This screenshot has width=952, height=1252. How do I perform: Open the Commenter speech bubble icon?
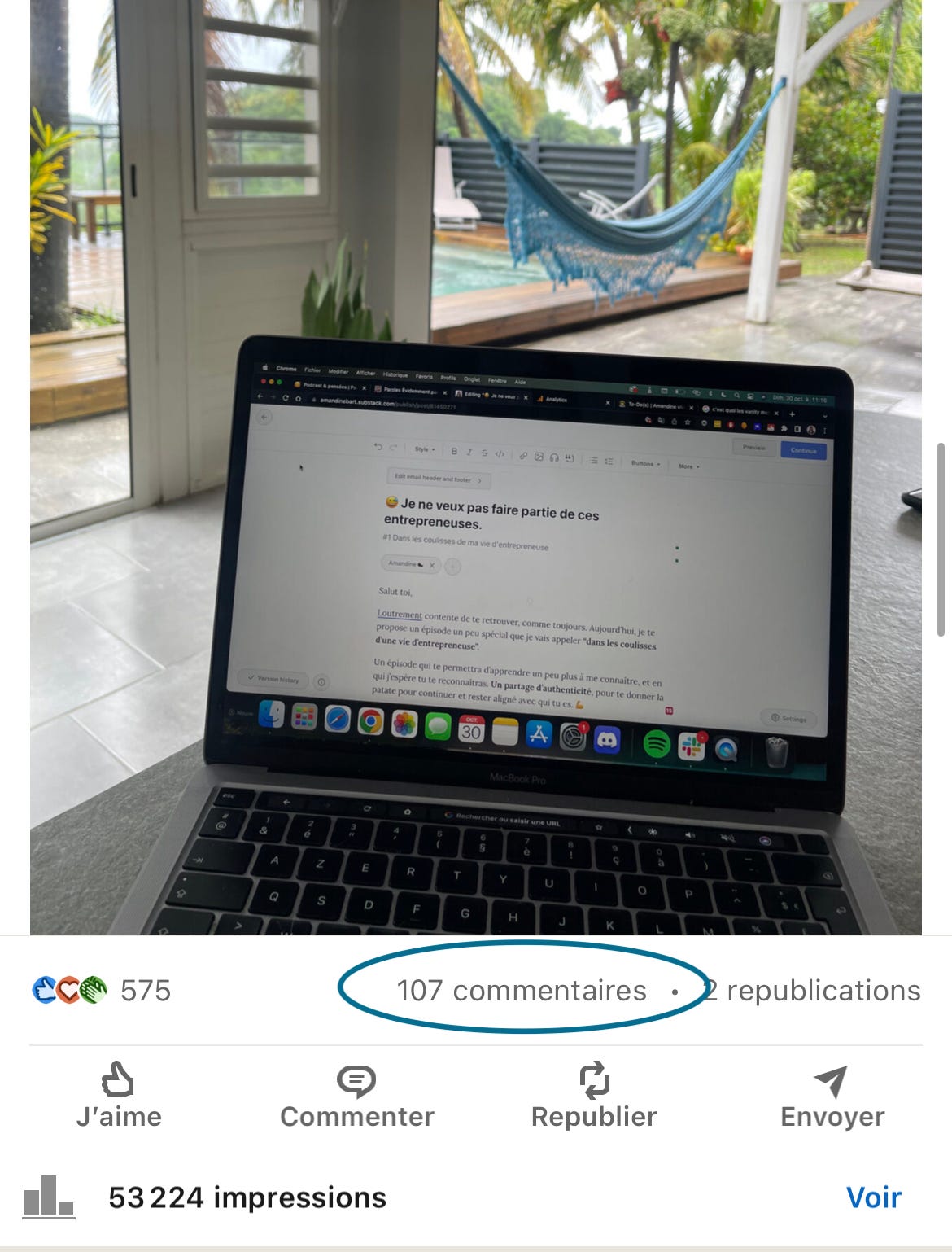point(356,1081)
